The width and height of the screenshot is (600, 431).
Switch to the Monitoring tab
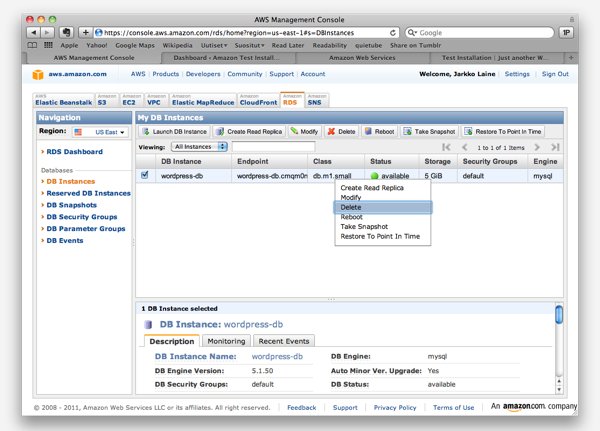pos(226,341)
